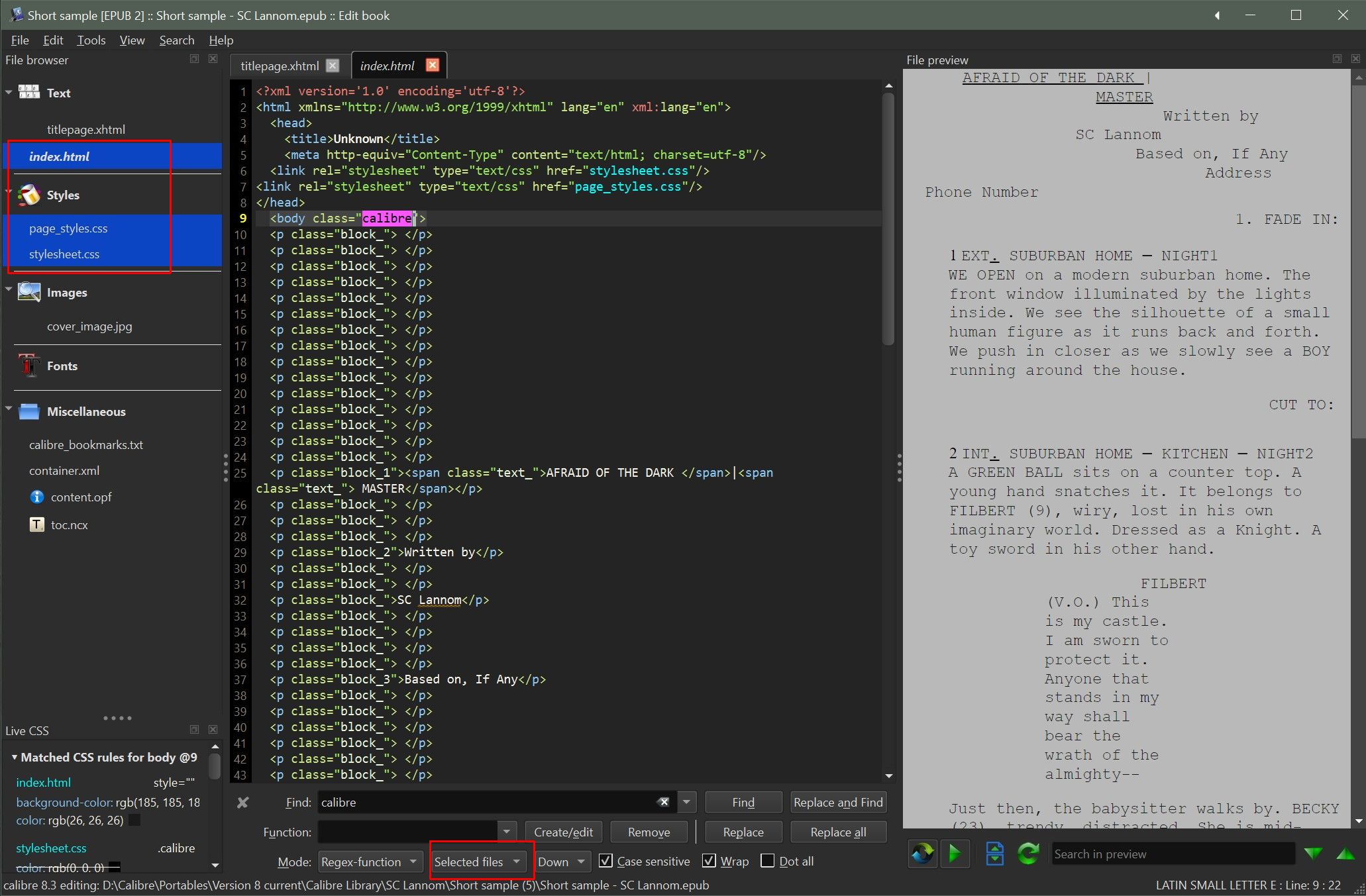Open the Down search direction dropdown
Screen dimensions: 1366x896
pyautogui.click(x=562, y=862)
